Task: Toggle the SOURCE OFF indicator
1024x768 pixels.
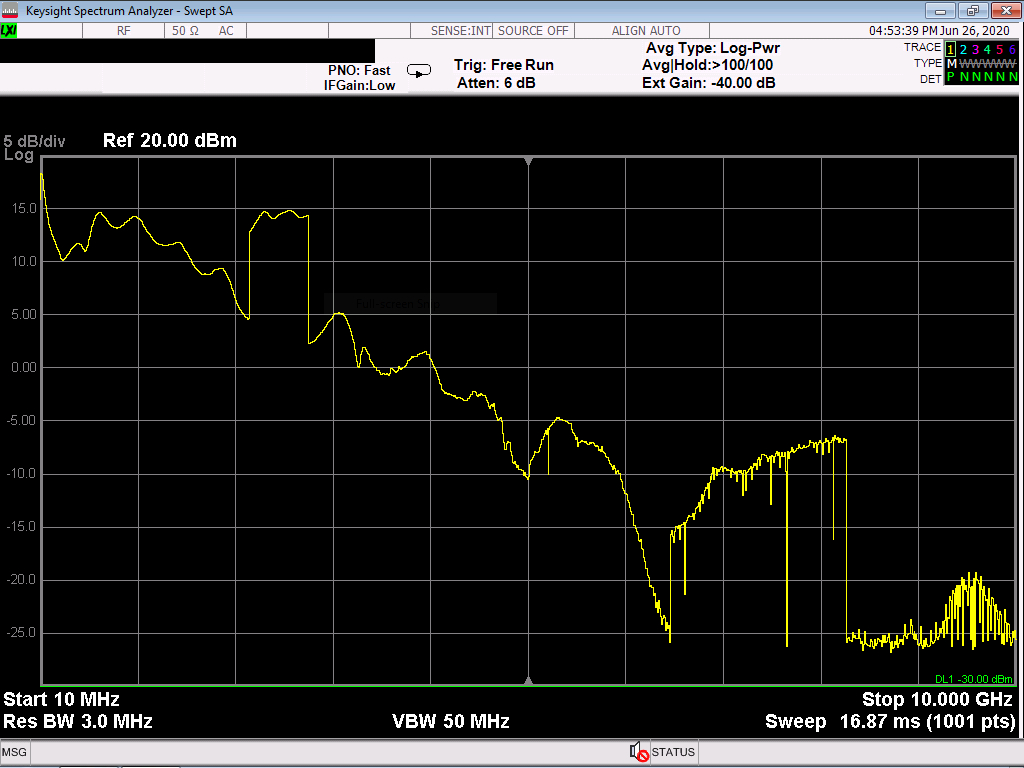Action: pyautogui.click(x=533, y=31)
